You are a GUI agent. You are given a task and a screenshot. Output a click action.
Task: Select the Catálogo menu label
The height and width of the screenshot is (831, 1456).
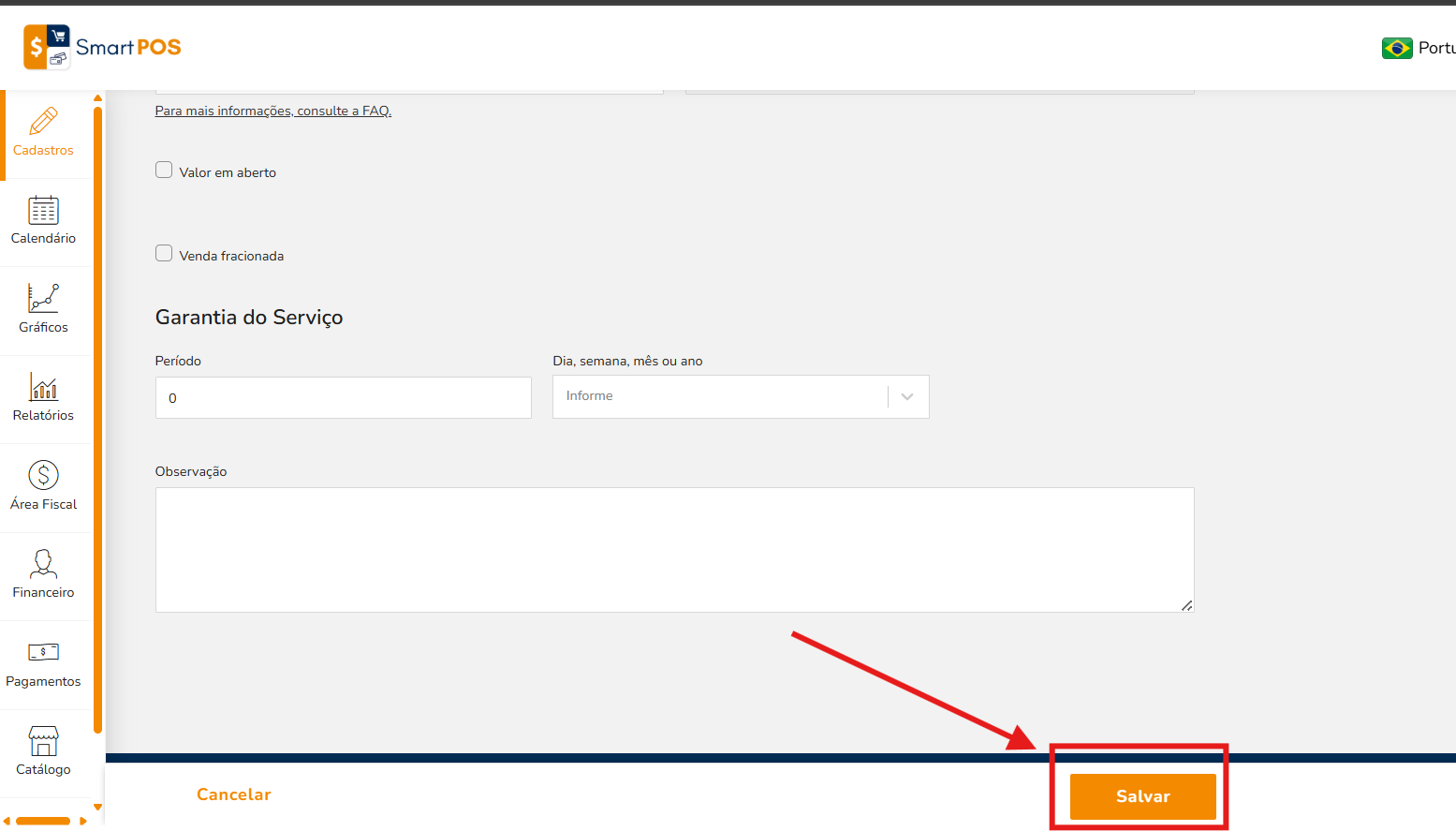point(43,770)
